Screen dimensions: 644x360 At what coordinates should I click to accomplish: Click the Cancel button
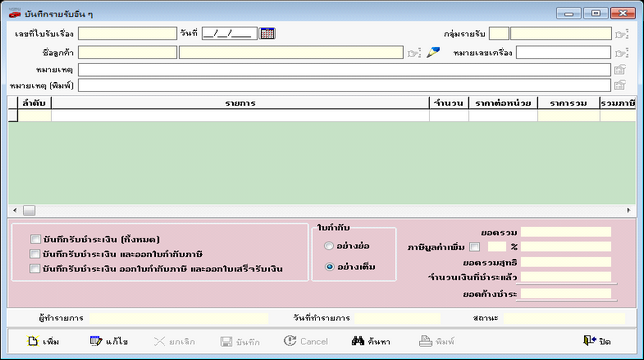pos(306,341)
